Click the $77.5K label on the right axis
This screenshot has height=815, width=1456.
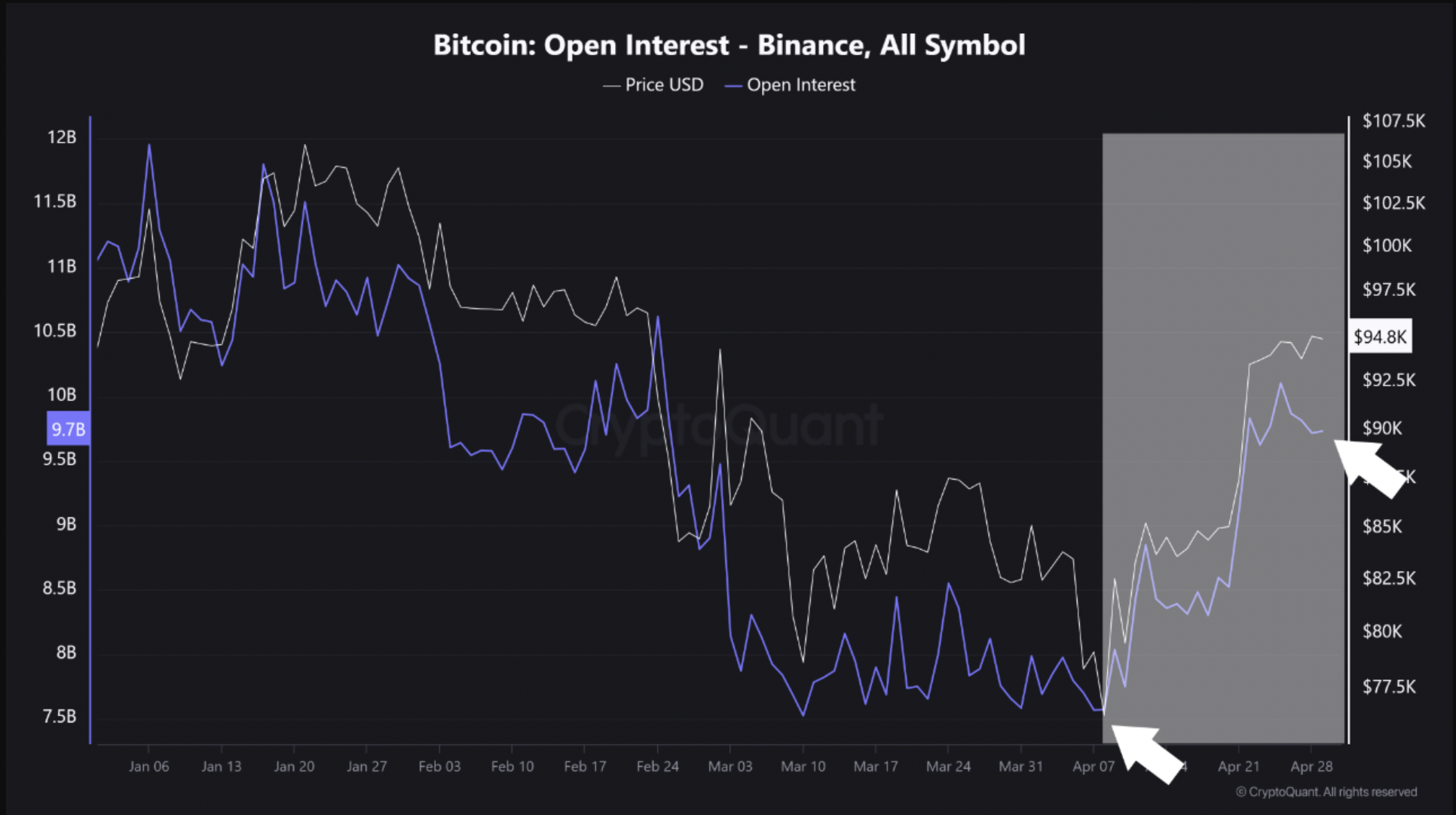[x=1389, y=686]
